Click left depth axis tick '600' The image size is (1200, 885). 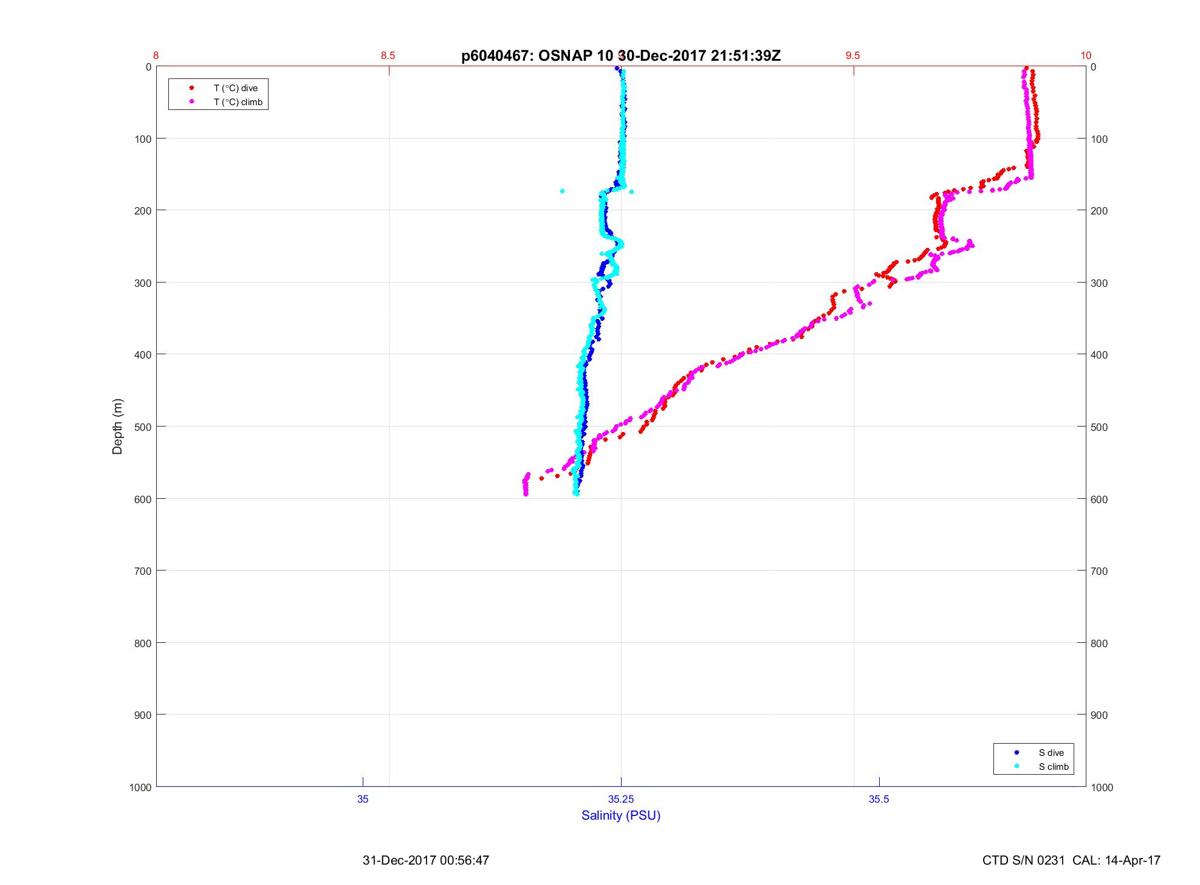[x=141, y=499]
